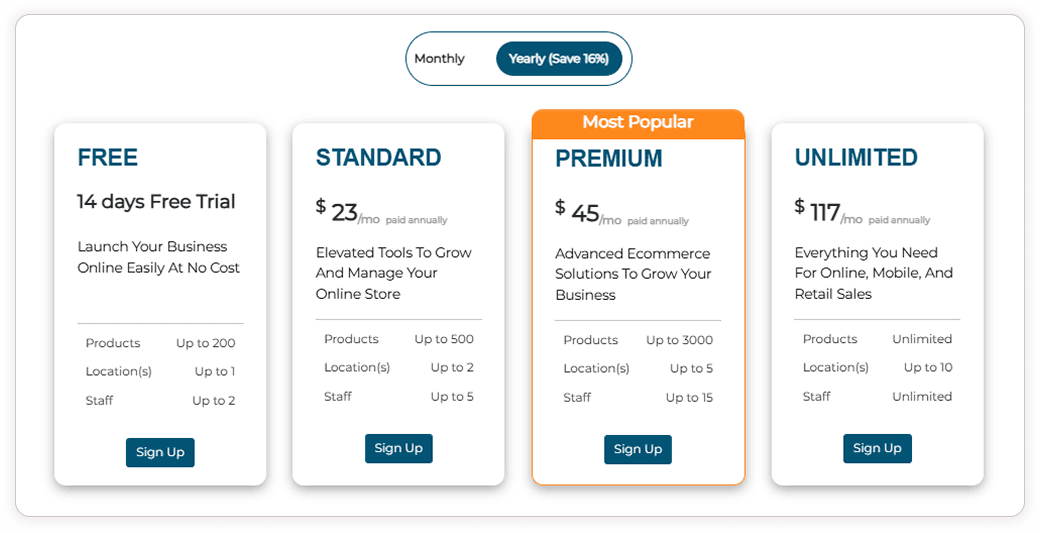Select the PREMIUM plan heading
Image resolution: width=1040 pixels, height=533 pixels.
(x=609, y=158)
